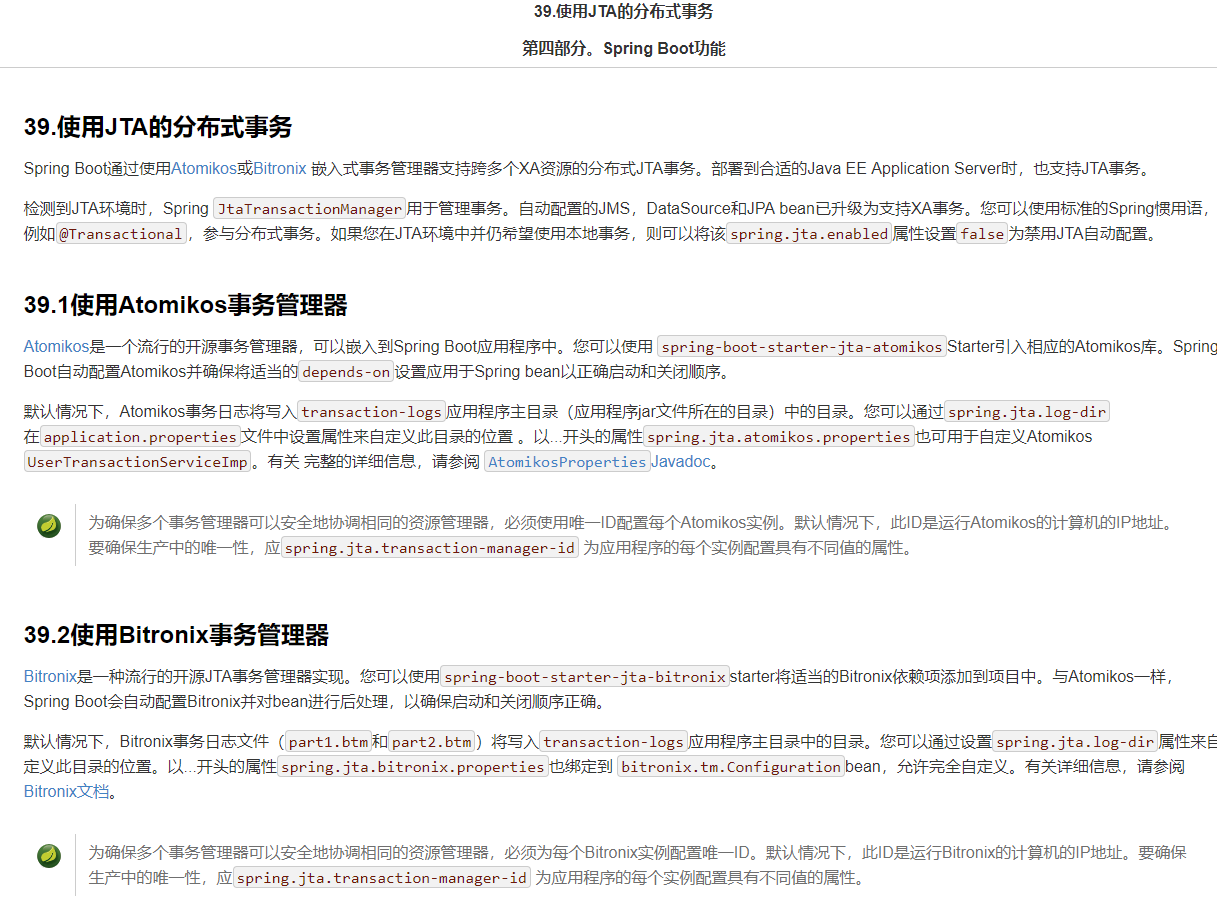Select spring.jta.bitronix.properties code text
1217x900 pixels.
(x=412, y=767)
